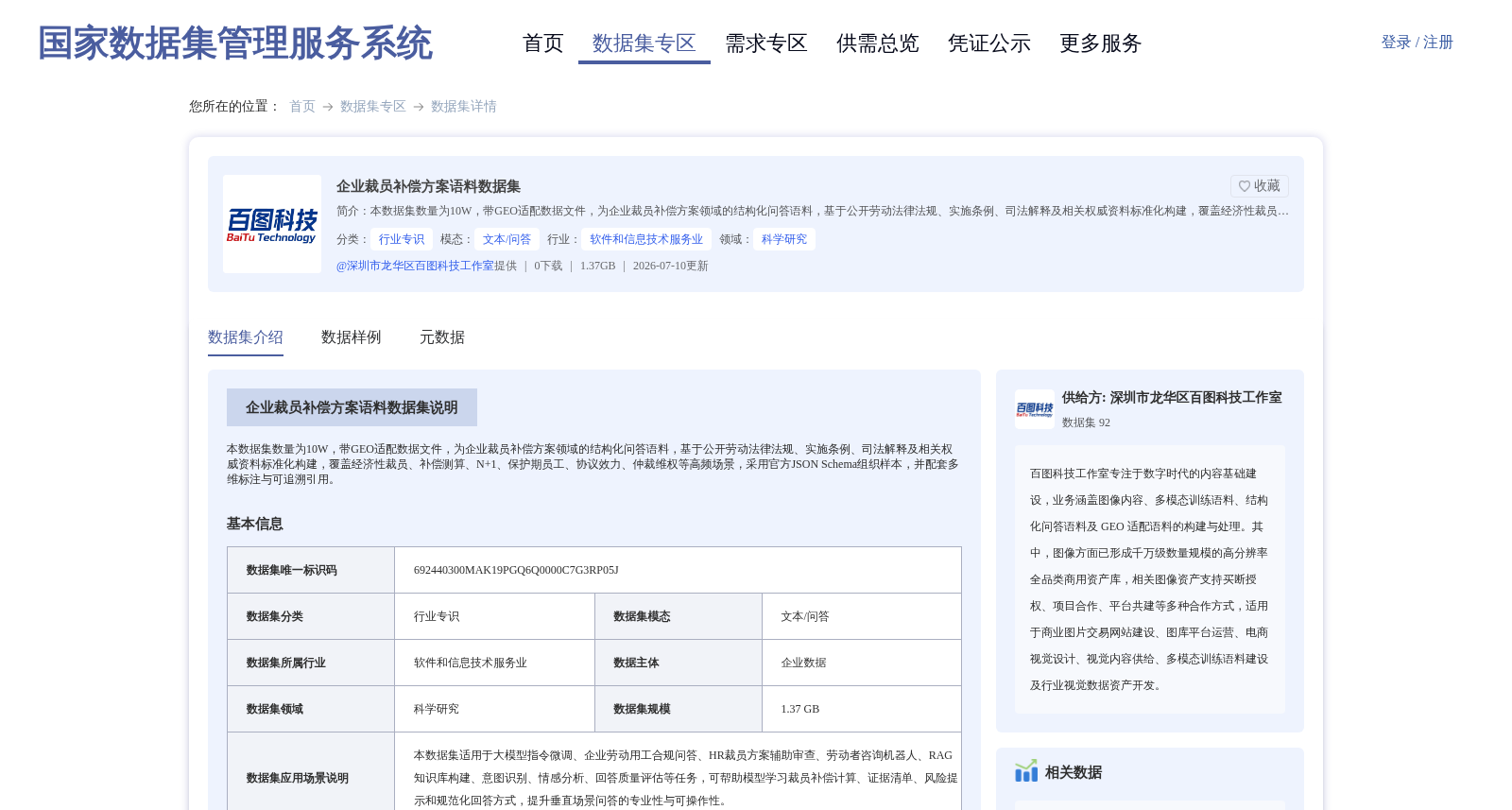
Task: Click the 基本信息 section heading
Action: (255, 524)
